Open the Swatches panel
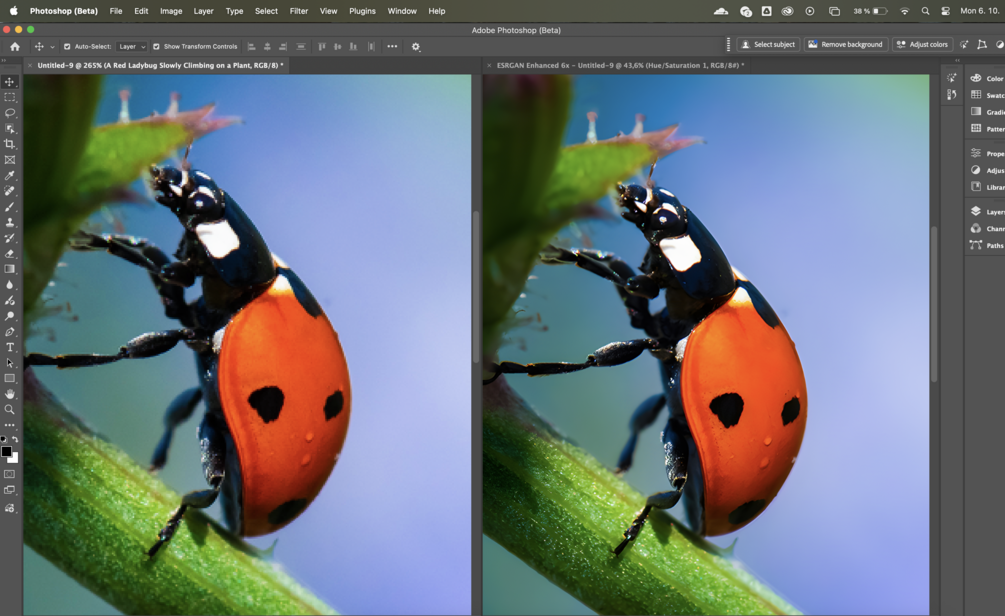Screen dimensions: 1005x616 click(986, 95)
